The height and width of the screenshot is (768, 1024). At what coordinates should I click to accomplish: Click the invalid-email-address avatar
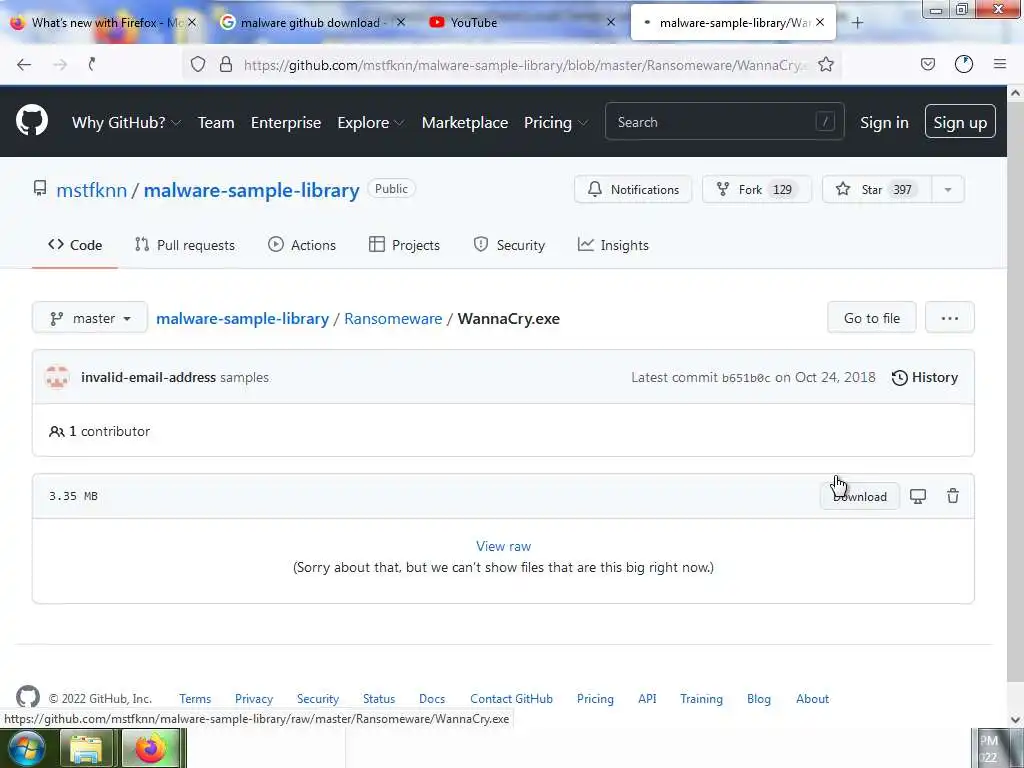[x=57, y=377]
